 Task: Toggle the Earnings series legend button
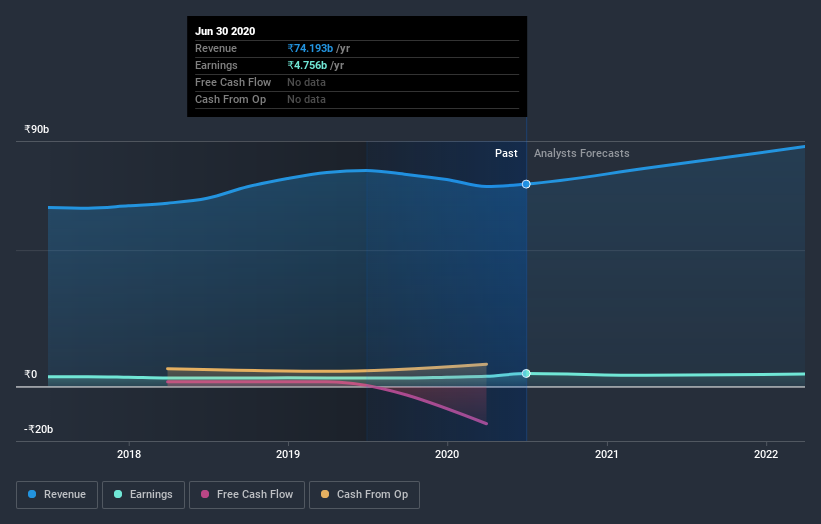click(x=143, y=495)
